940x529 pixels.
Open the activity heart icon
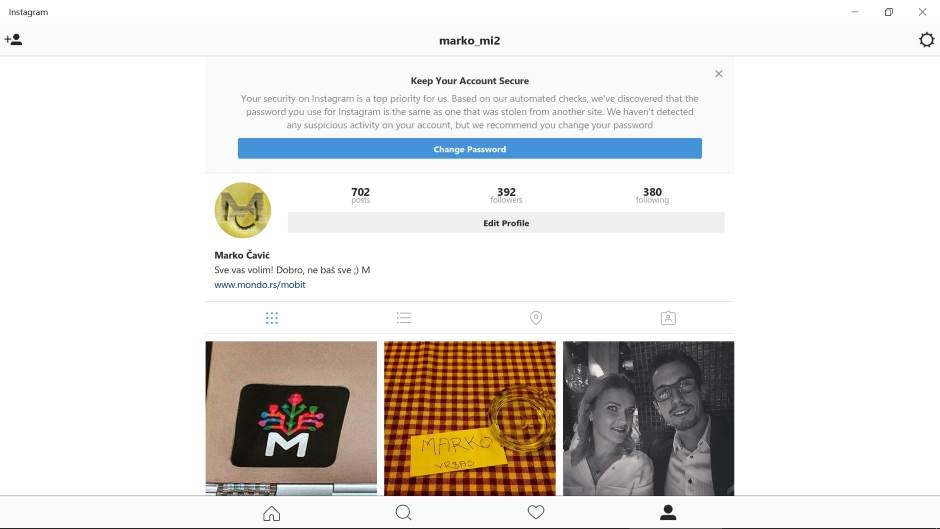point(536,512)
